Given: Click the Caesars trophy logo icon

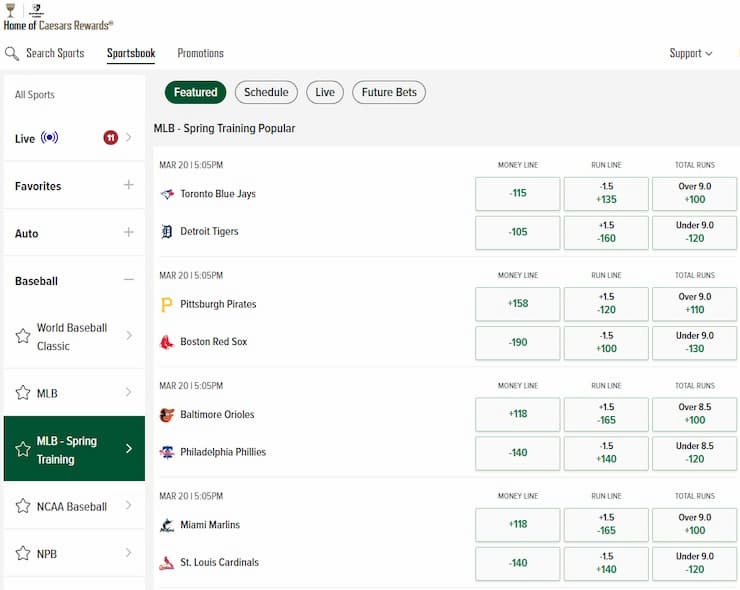Looking at the screenshot, I should (10, 9).
